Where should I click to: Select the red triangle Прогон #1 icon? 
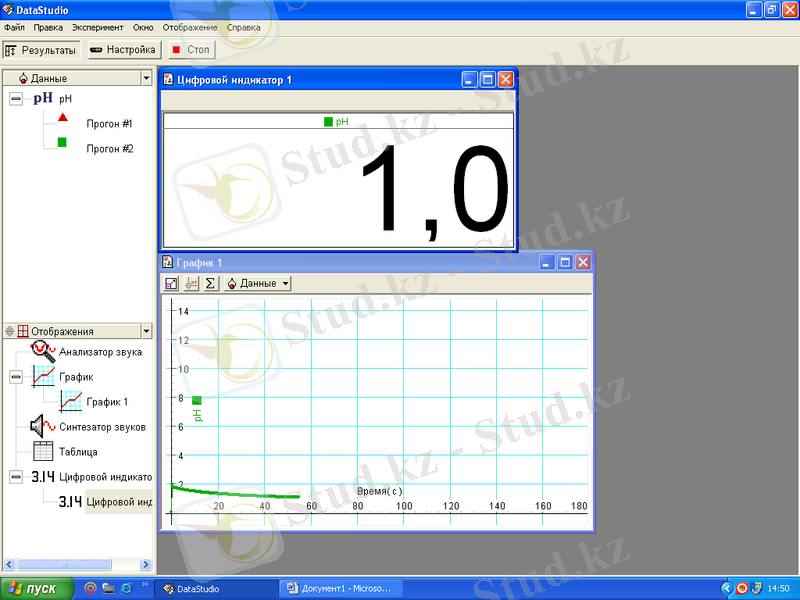62,118
